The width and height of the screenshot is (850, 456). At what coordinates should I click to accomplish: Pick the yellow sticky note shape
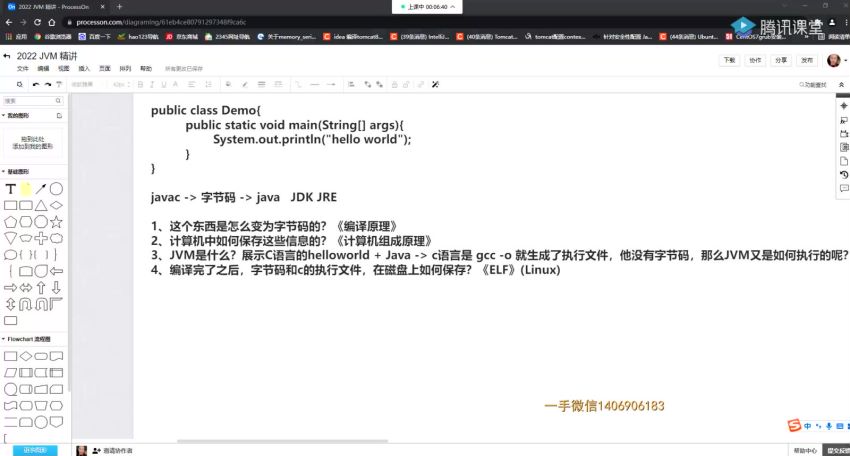(25, 189)
